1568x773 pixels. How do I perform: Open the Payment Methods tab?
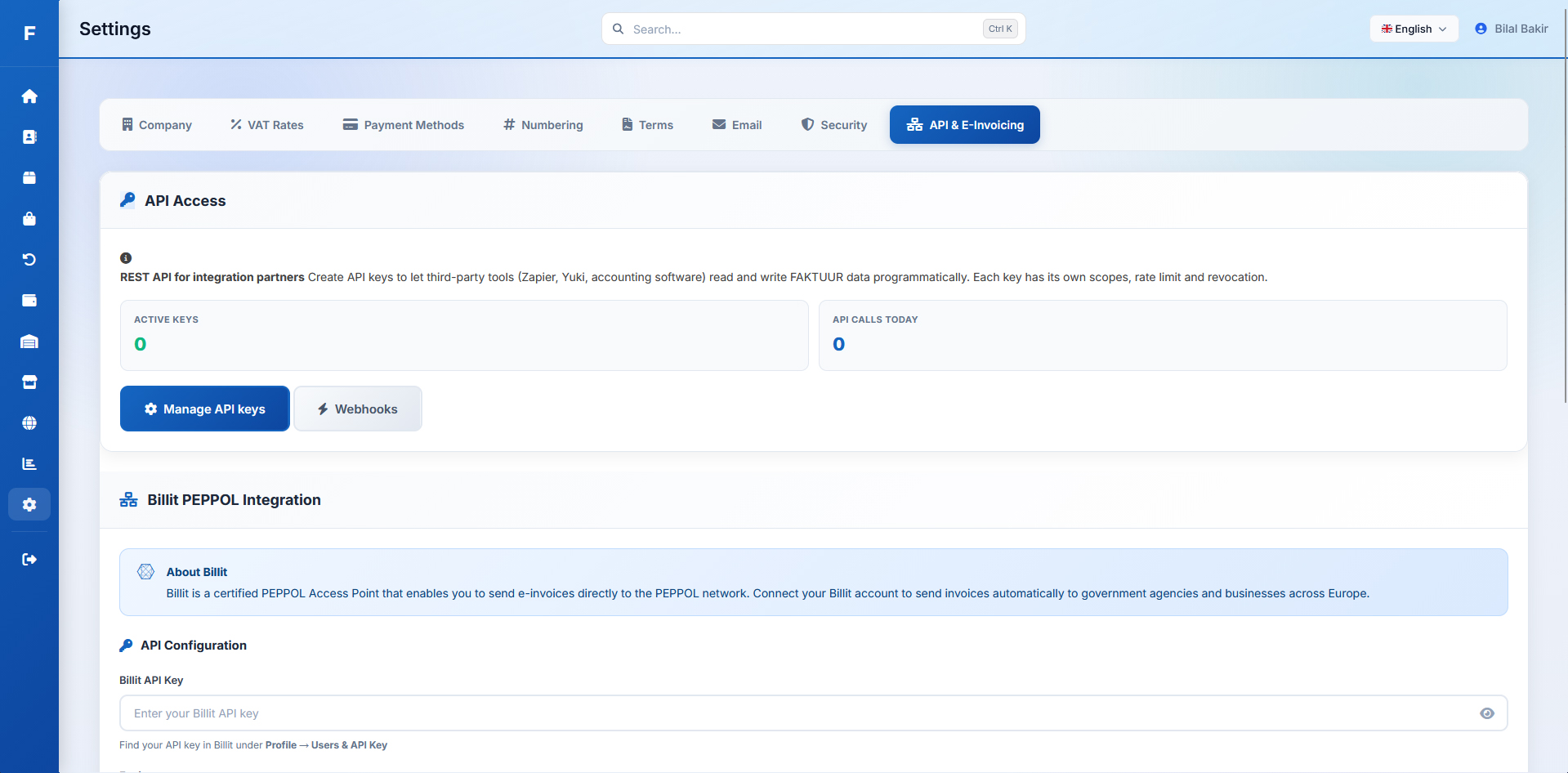pos(404,125)
